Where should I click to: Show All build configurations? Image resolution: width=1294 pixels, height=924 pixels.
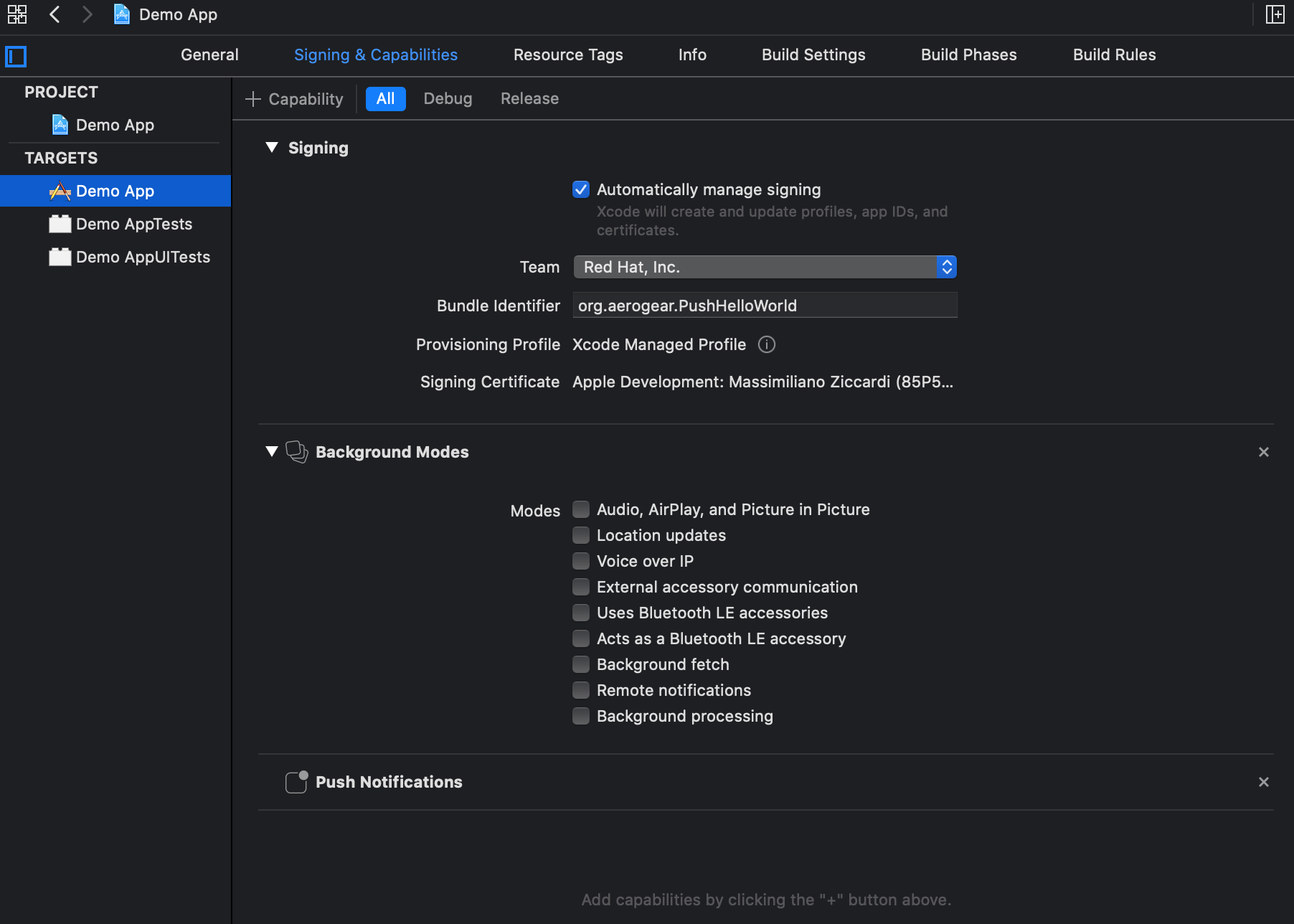[386, 99]
